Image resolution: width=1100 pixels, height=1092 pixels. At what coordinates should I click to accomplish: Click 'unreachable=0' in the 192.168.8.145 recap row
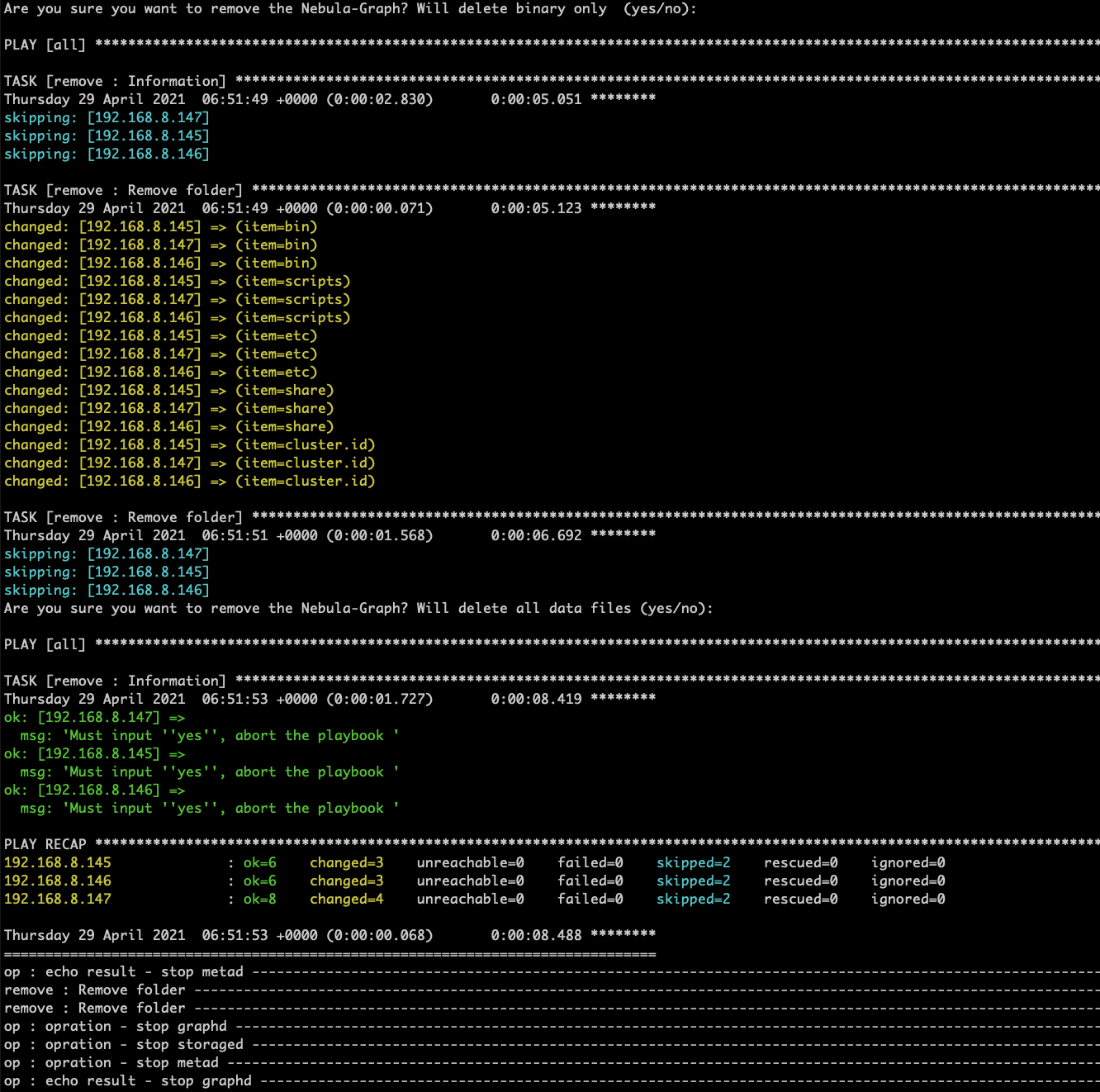(471, 862)
